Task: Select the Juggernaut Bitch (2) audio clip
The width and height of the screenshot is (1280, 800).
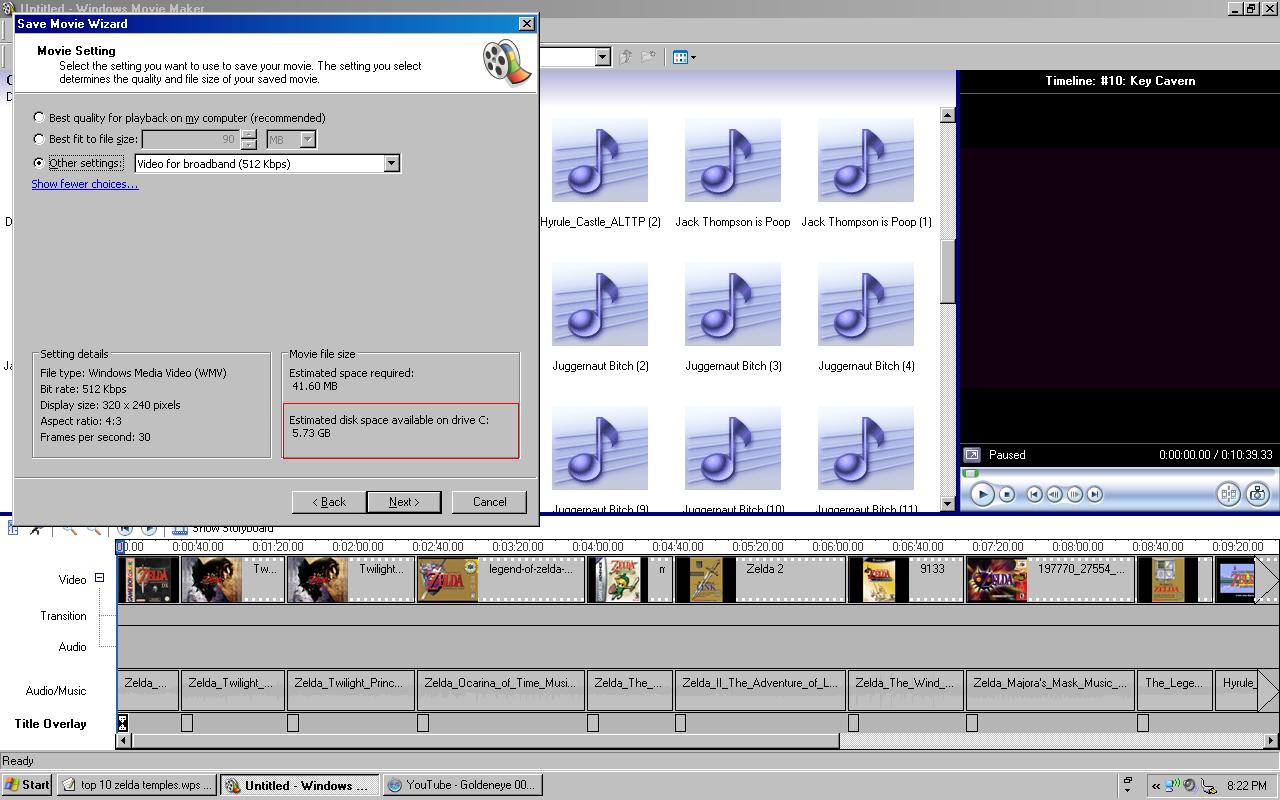Action: [600, 317]
